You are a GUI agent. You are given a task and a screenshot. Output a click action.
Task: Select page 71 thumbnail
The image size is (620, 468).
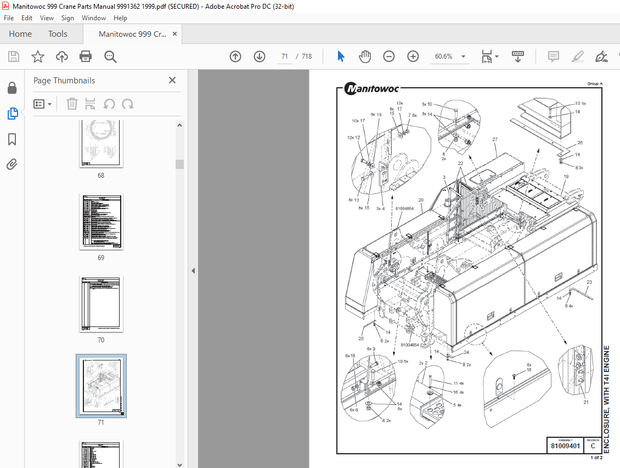(x=101, y=386)
